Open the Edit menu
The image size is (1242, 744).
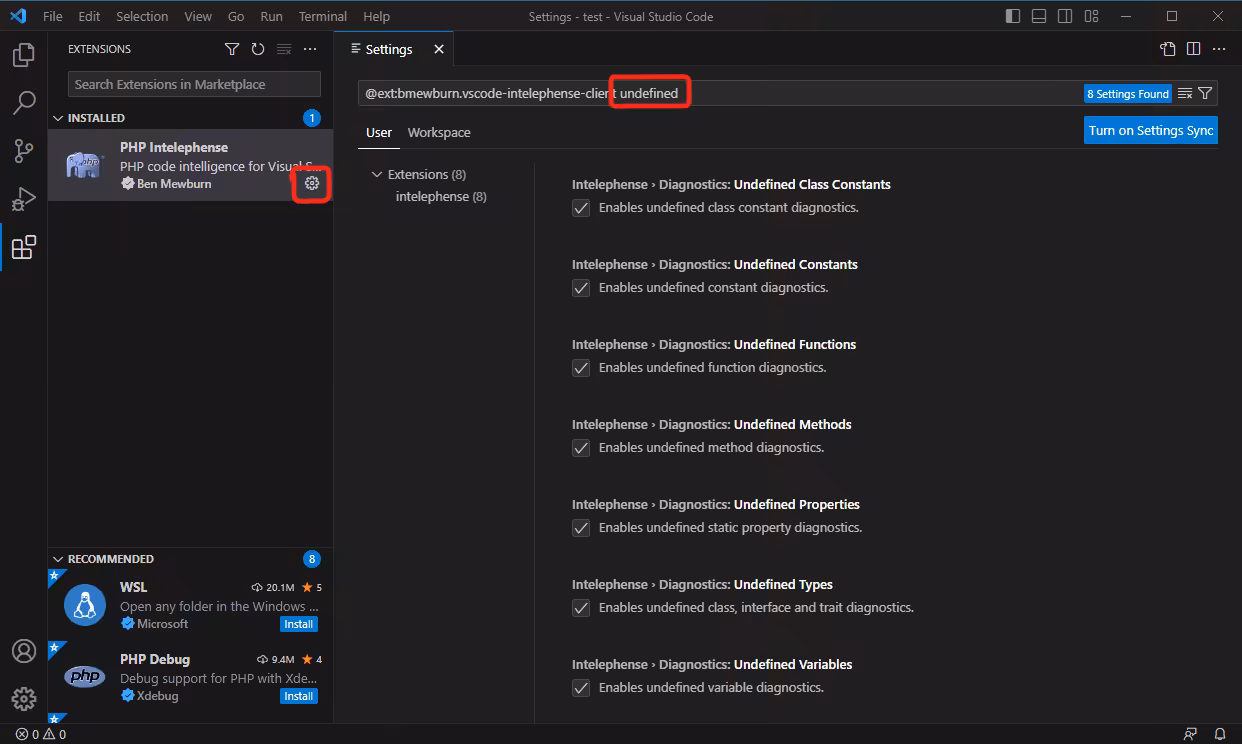click(89, 16)
